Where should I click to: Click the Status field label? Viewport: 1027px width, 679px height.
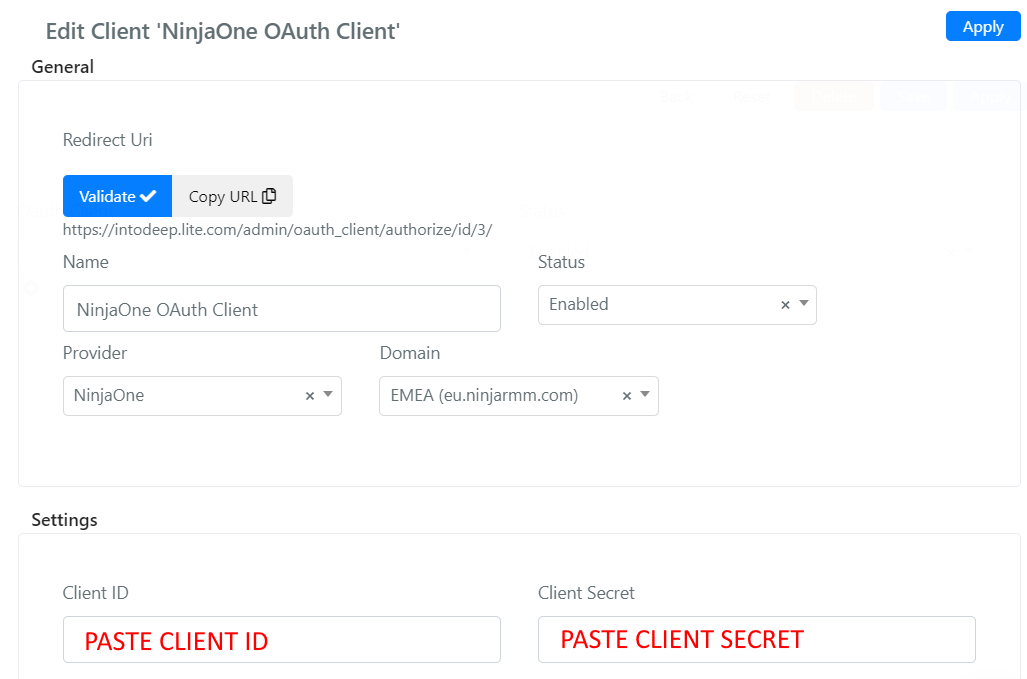point(561,262)
